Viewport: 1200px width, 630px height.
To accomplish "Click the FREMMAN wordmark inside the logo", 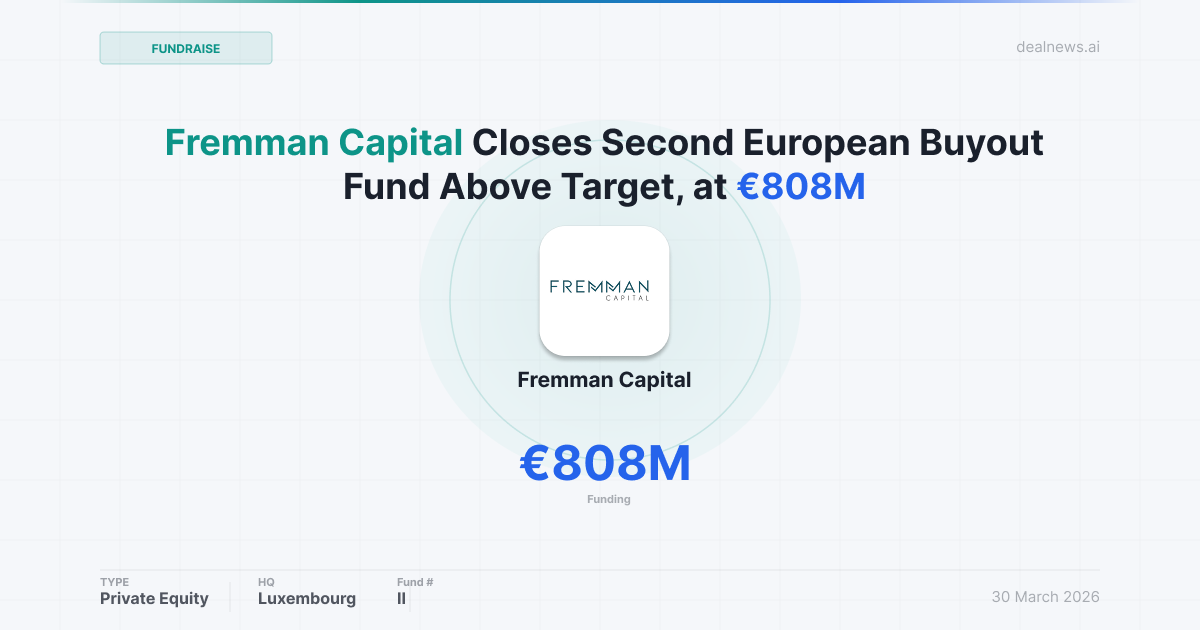I will coord(600,286).
